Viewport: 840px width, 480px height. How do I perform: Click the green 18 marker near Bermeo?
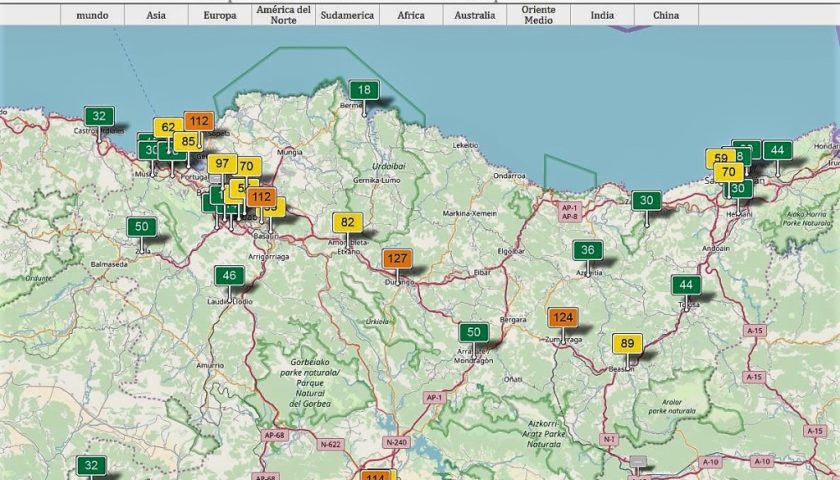(x=364, y=91)
